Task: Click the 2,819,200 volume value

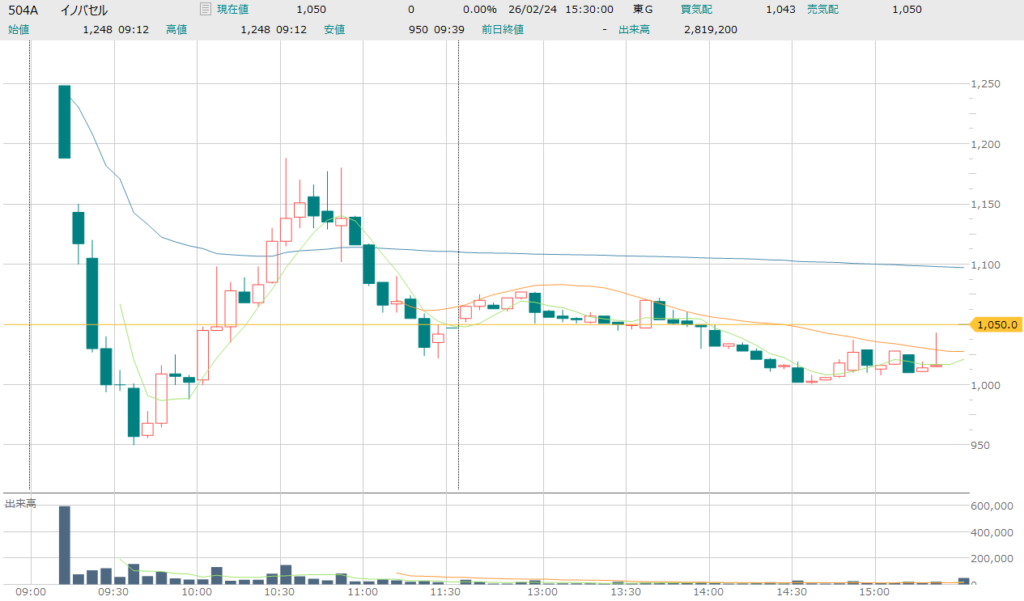Action: click(710, 29)
